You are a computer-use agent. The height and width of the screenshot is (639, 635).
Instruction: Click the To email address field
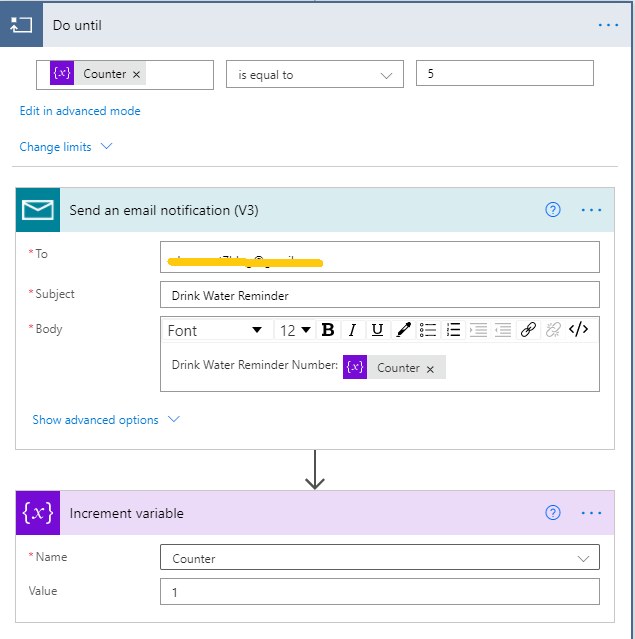379,257
